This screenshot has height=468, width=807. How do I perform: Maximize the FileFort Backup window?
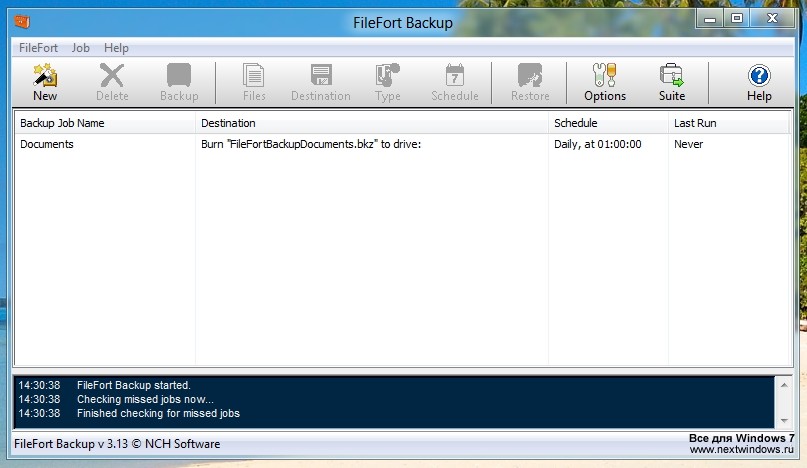click(737, 19)
